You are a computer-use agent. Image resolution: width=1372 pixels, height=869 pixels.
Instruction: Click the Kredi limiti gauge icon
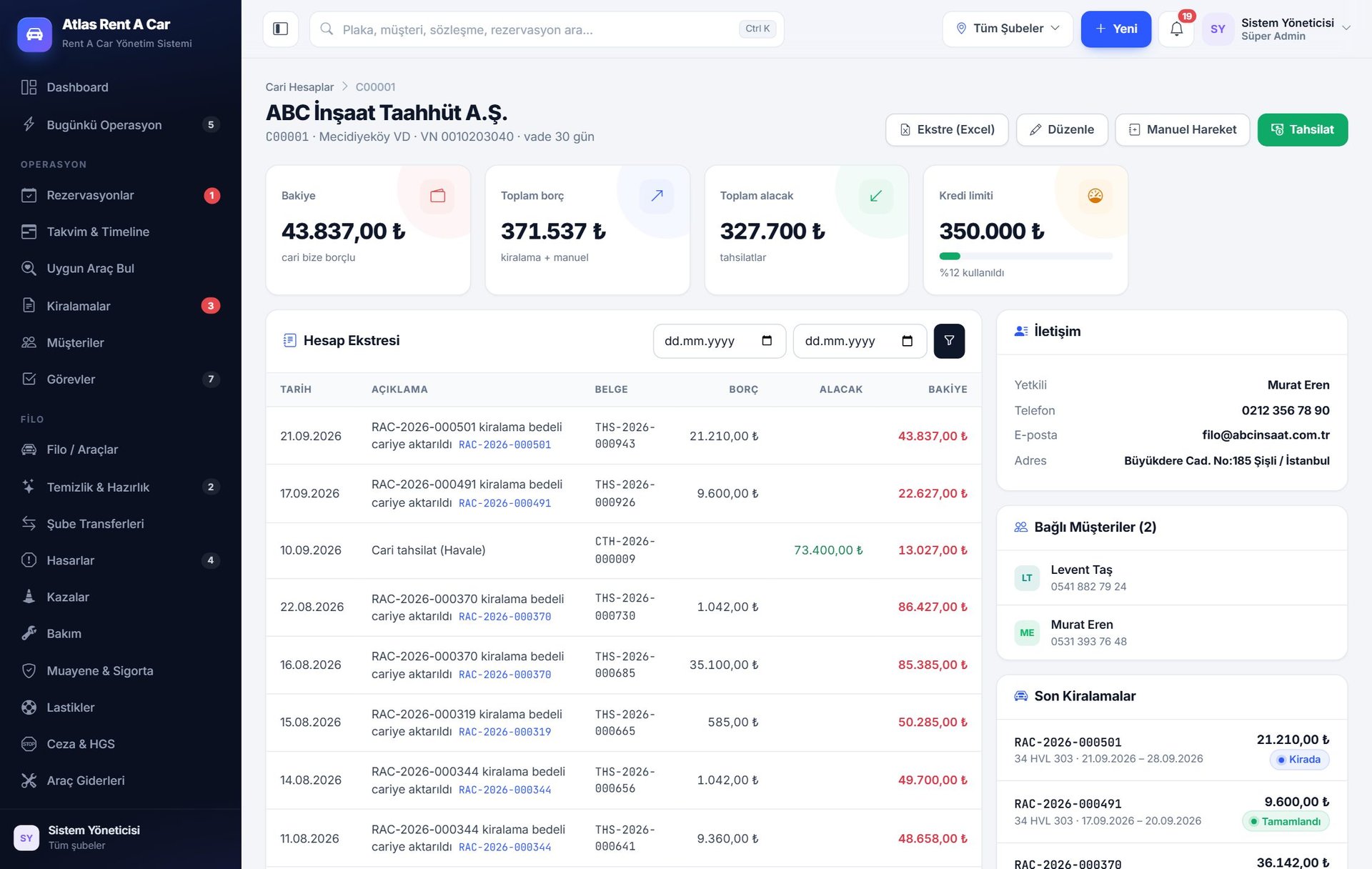tap(1095, 196)
